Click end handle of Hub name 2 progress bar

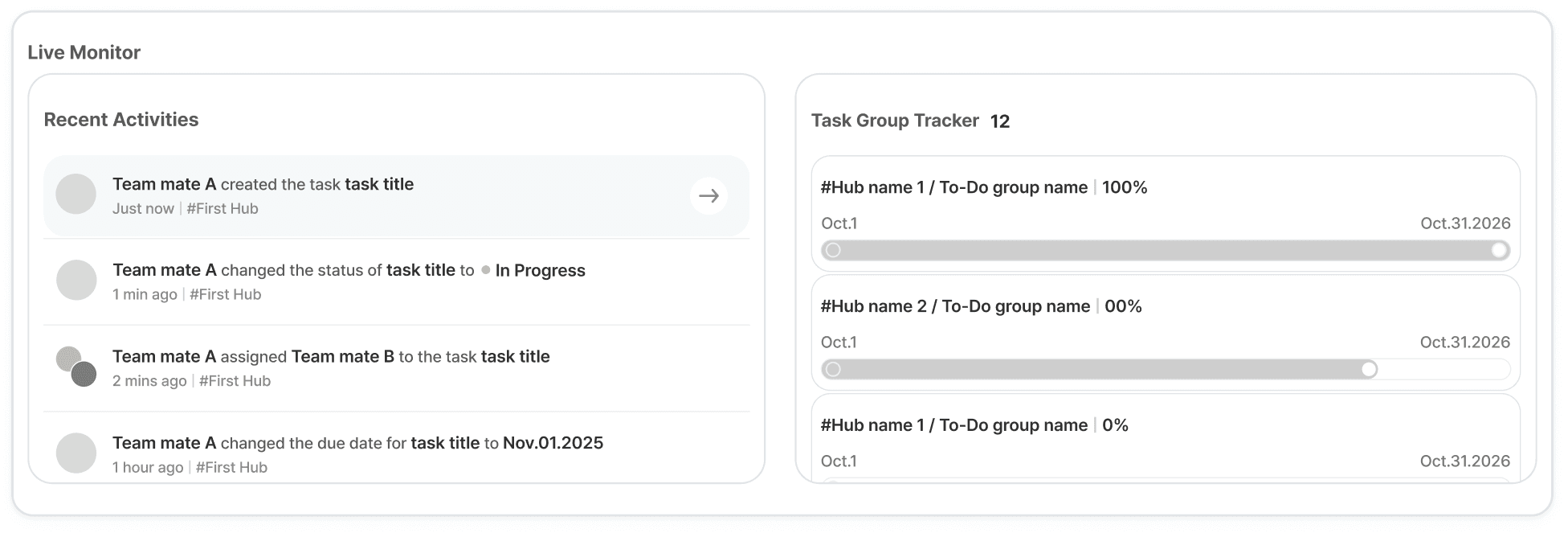[x=1369, y=369]
